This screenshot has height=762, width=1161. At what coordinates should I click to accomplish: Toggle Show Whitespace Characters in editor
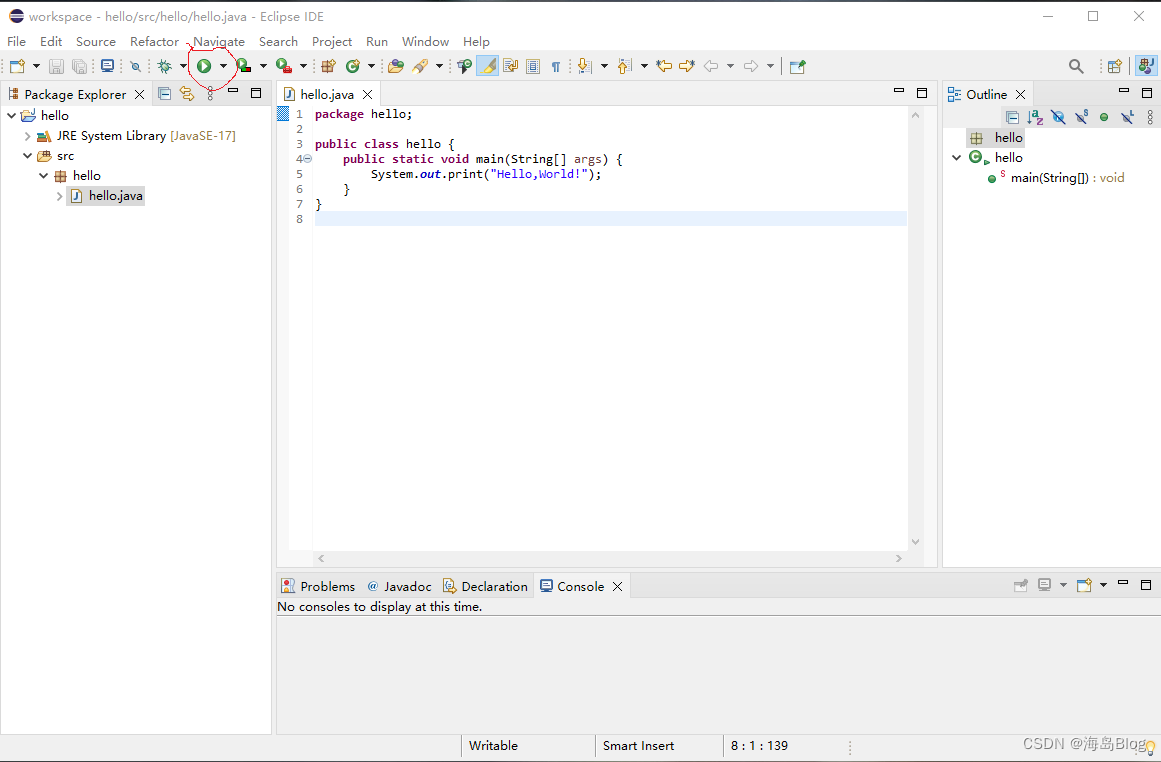point(556,66)
